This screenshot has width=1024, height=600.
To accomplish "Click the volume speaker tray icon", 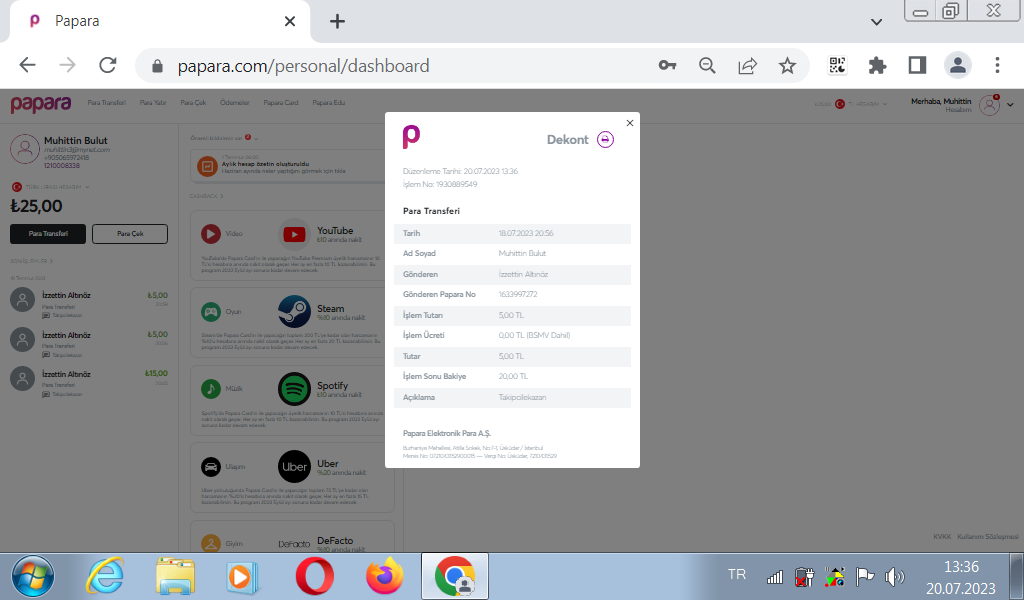I will pos(894,576).
